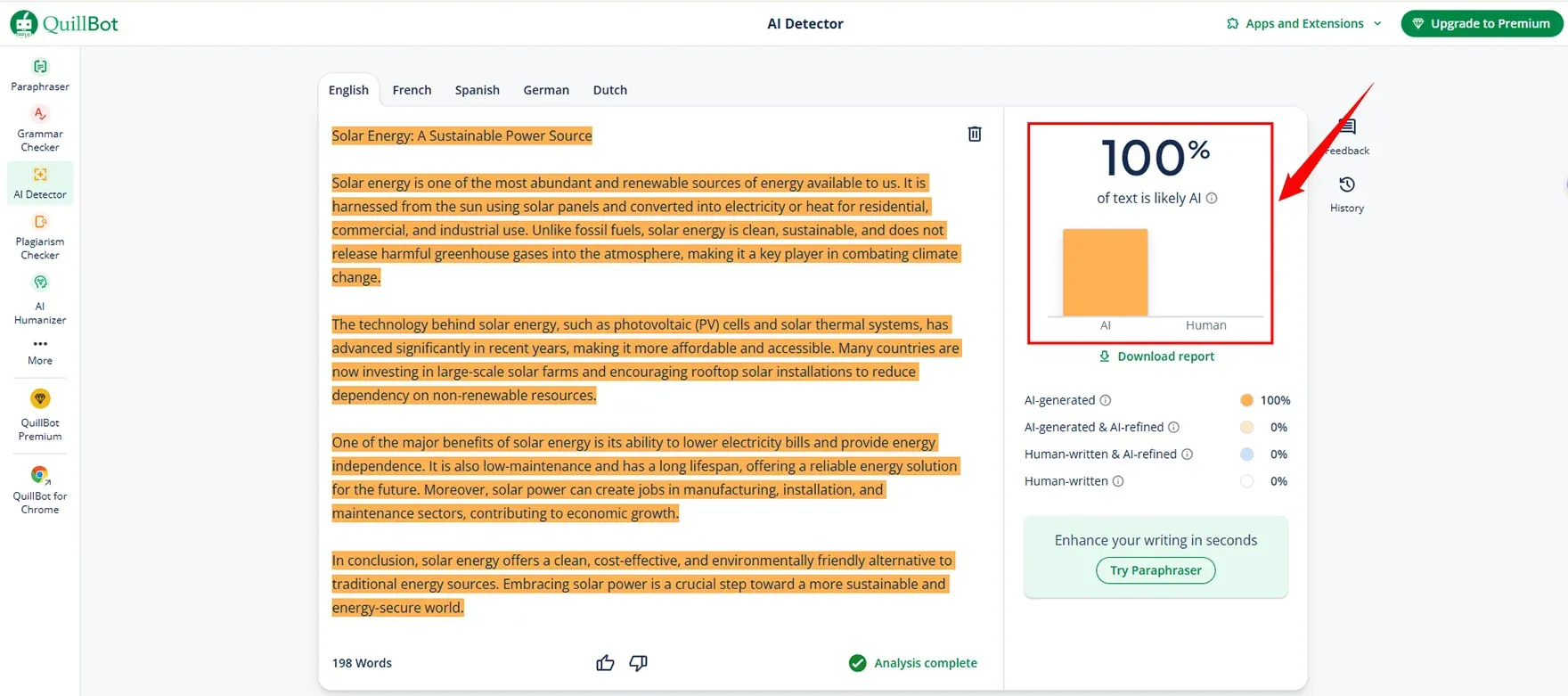Give a thumbs up on the result
Viewport: 1568px width, 696px height.
click(x=605, y=663)
